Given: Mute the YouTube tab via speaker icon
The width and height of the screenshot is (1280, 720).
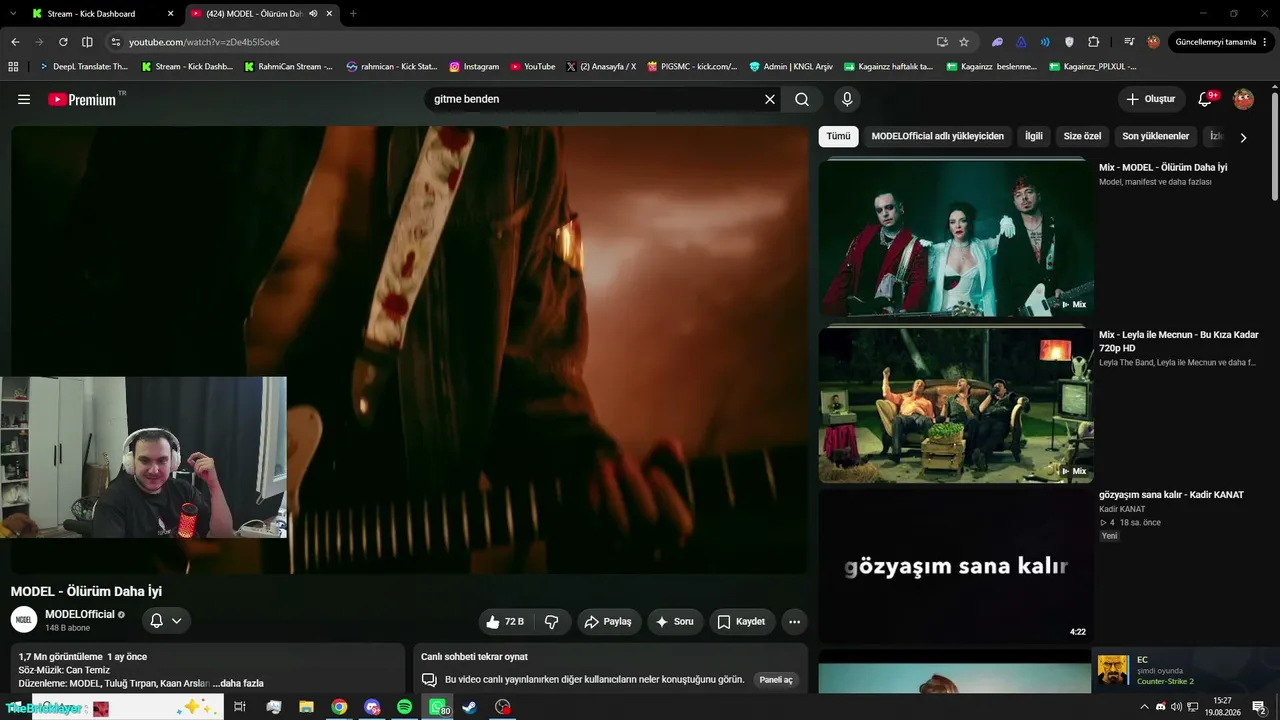Looking at the screenshot, I should click(313, 14).
